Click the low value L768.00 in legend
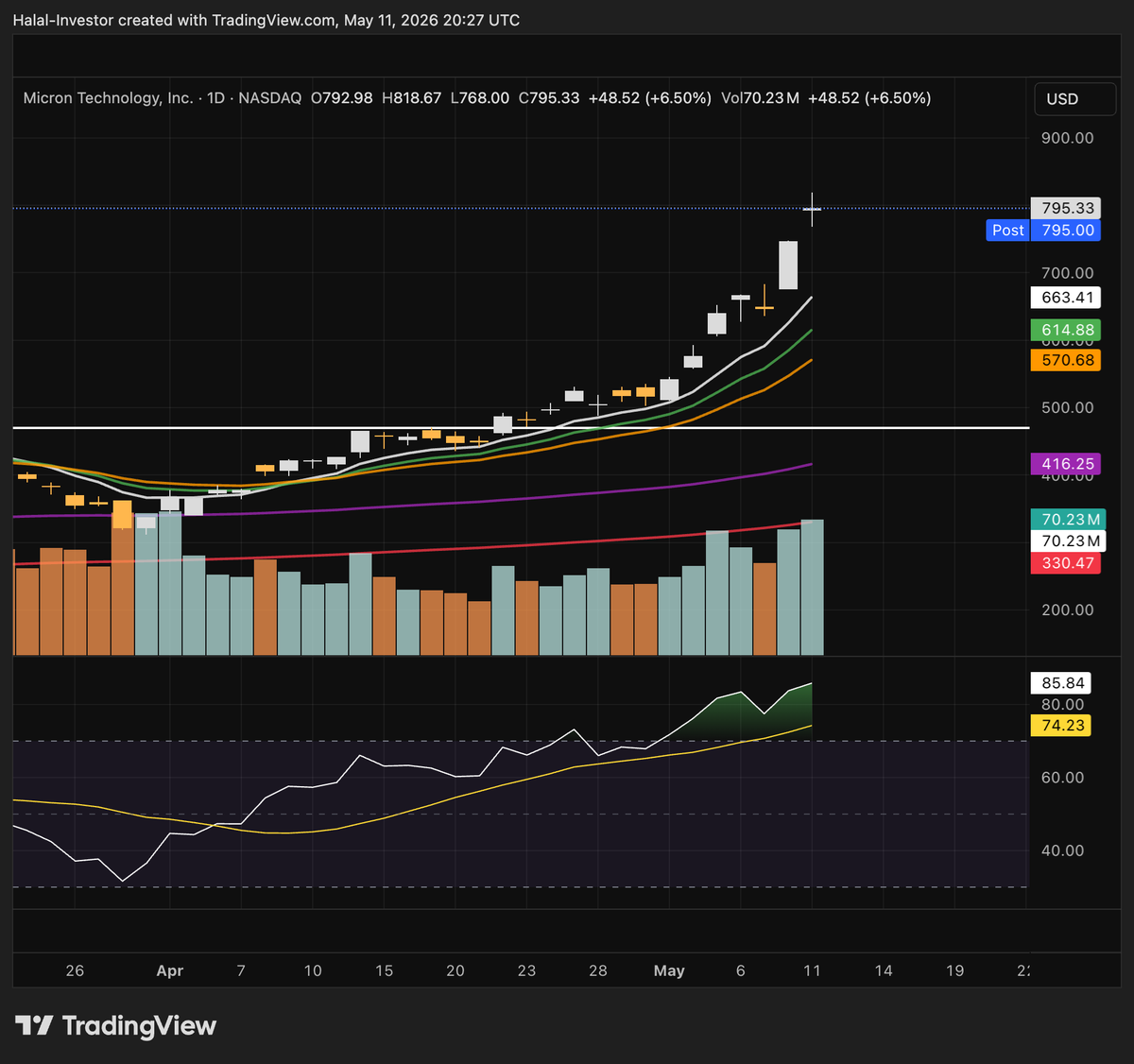1134x1064 pixels. 480,98
